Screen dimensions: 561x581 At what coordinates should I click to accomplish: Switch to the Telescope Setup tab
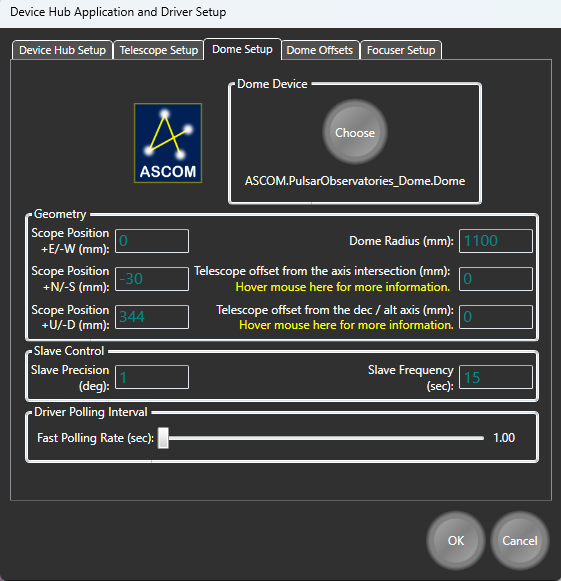tap(159, 50)
